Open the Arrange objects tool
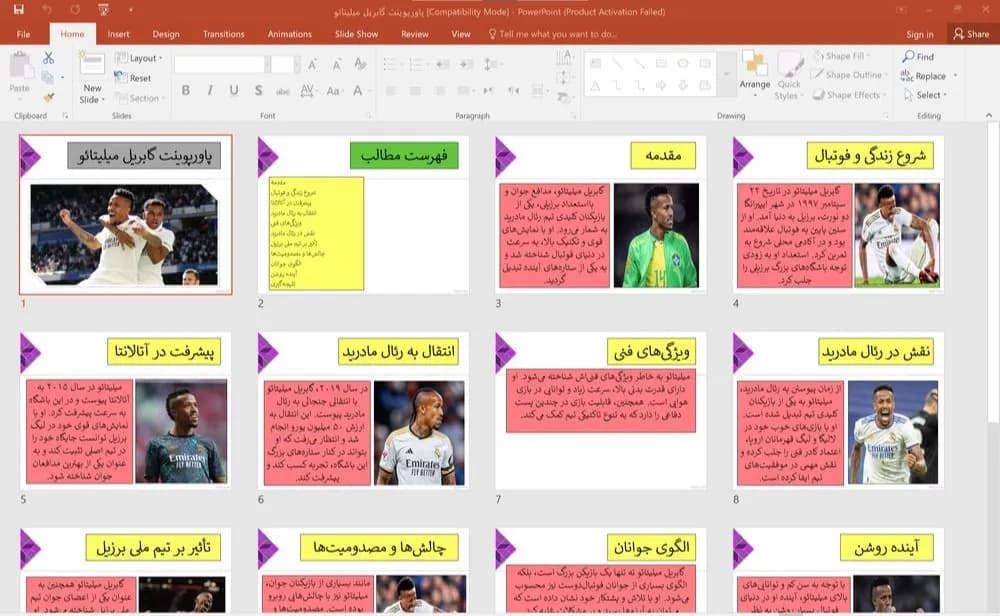Image resolution: width=1000 pixels, height=616 pixels. 754,74
